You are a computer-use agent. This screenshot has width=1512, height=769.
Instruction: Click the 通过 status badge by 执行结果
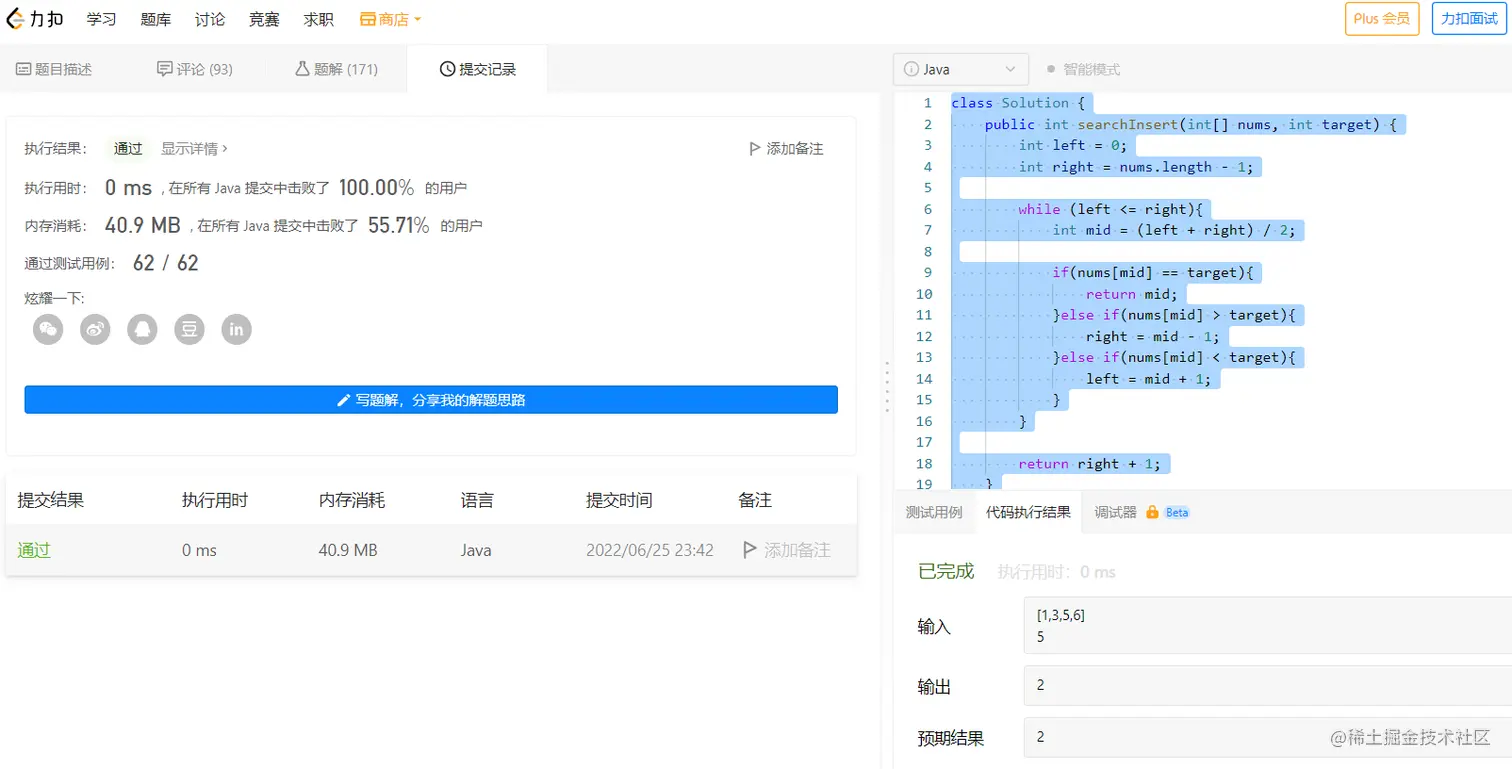pyautogui.click(x=128, y=149)
